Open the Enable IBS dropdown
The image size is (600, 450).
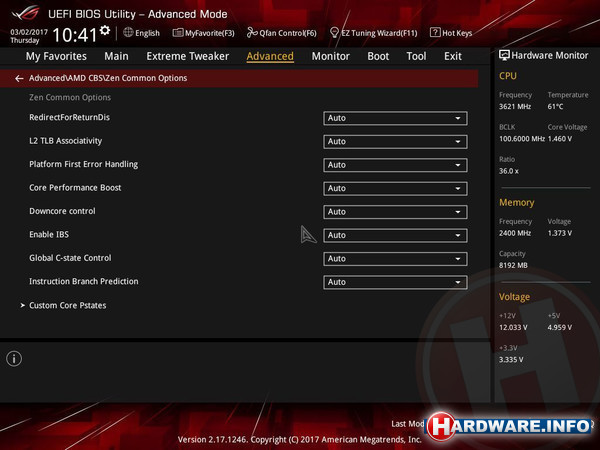pyautogui.click(x=395, y=235)
